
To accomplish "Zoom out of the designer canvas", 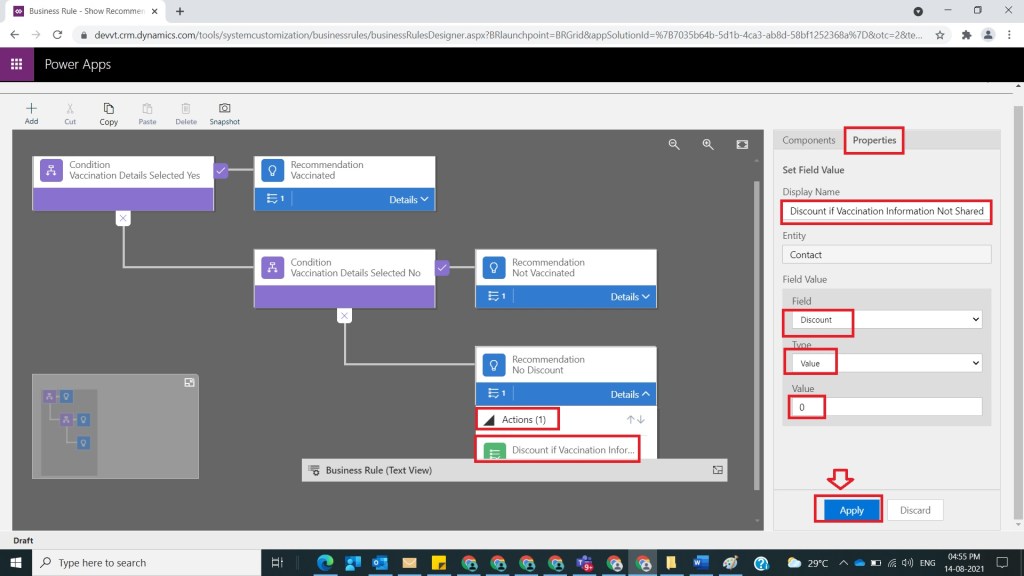I will click(x=674, y=144).
